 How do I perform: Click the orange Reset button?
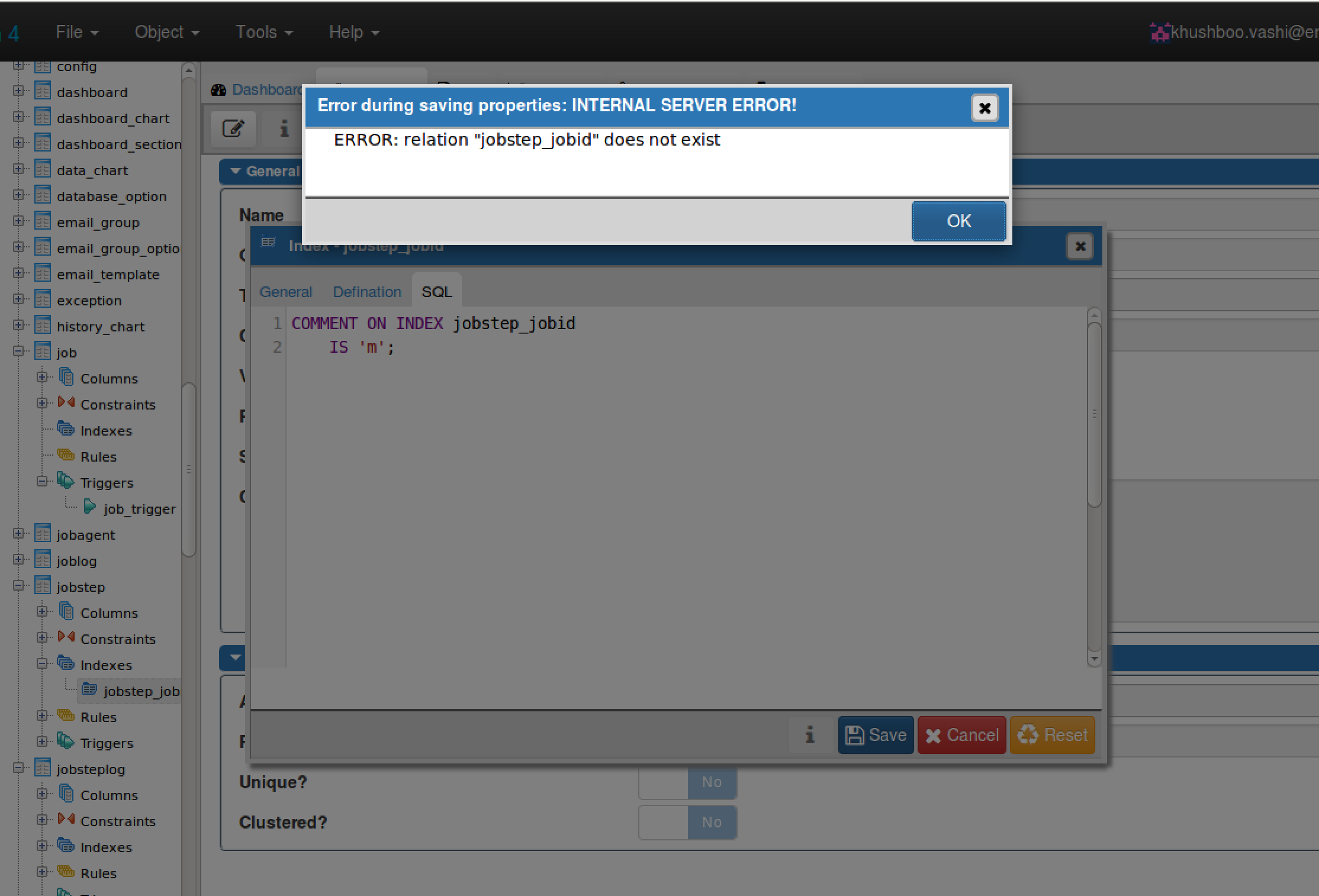click(x=1053, y=735)
